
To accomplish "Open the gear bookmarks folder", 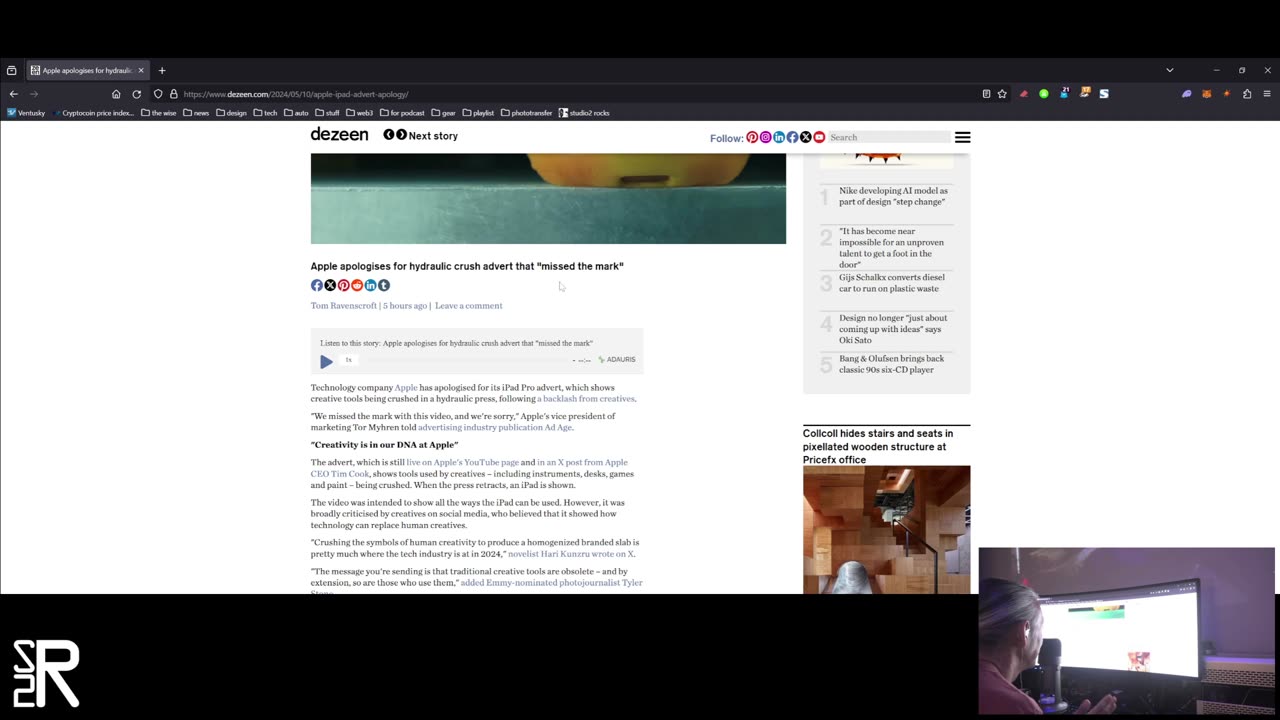I will tap(443, 113).
